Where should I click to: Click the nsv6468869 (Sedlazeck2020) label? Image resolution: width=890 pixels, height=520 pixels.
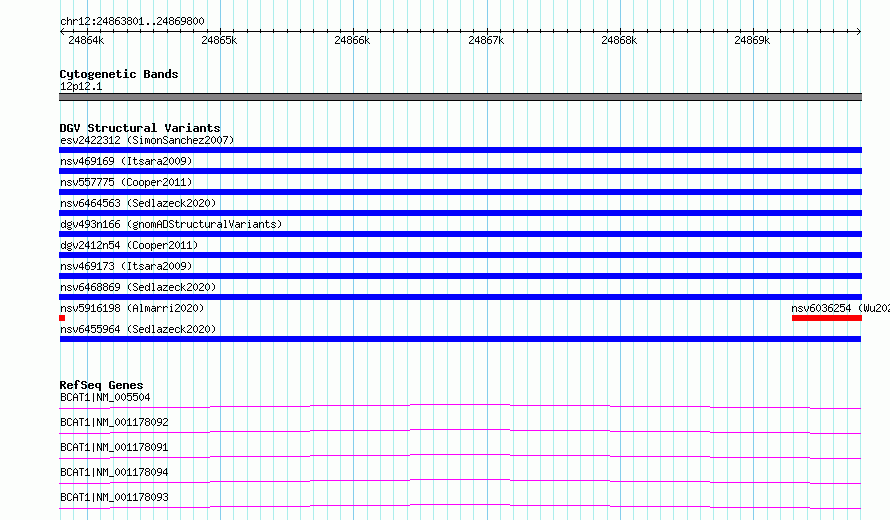coord(138,287)
